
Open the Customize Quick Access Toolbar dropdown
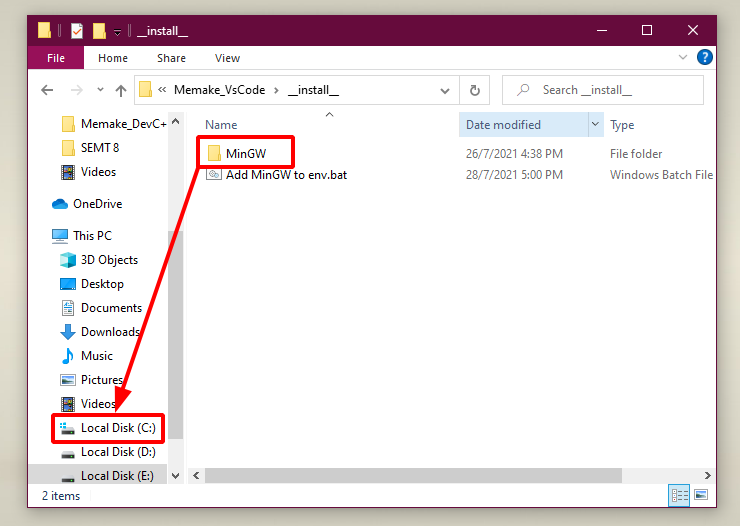[118, 32]
